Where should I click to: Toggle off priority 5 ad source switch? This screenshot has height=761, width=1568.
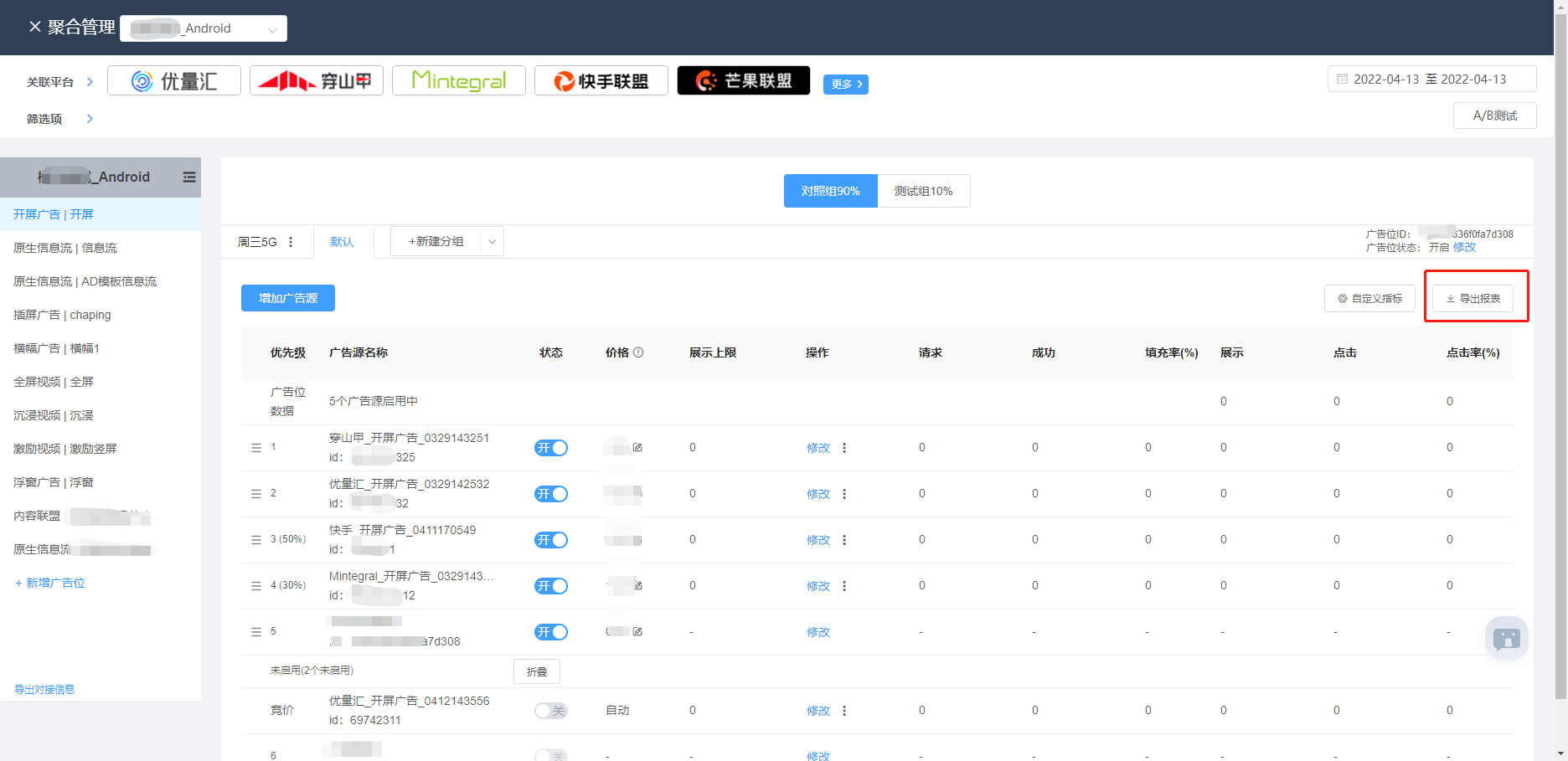551,632
